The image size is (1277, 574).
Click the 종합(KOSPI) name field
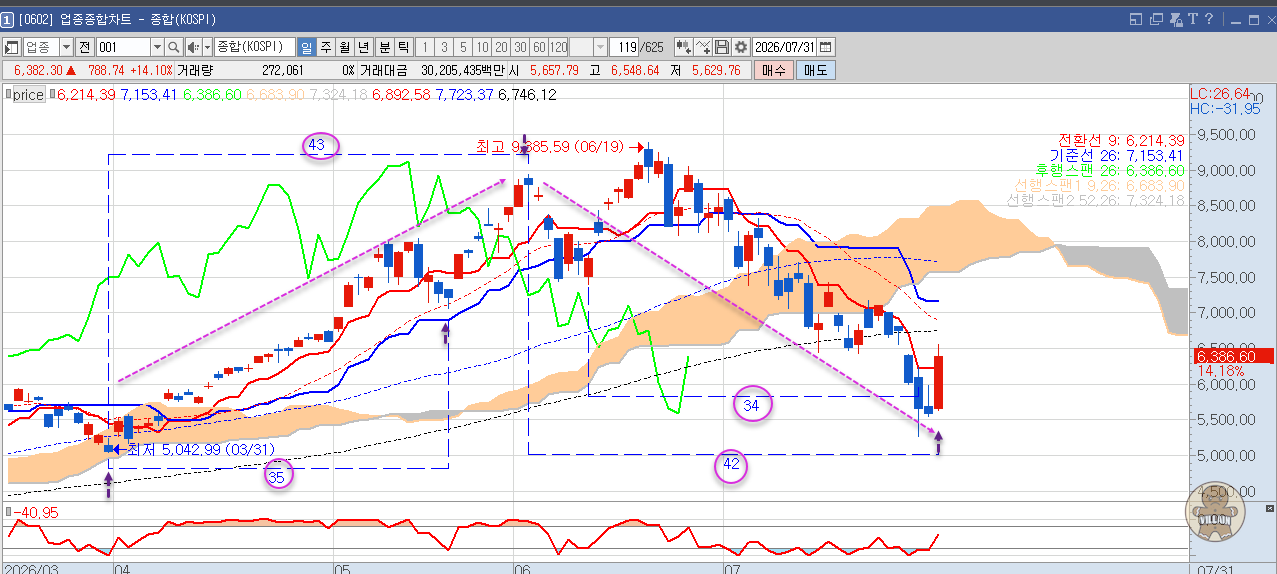pyautogui.click(x=254, y=47)
